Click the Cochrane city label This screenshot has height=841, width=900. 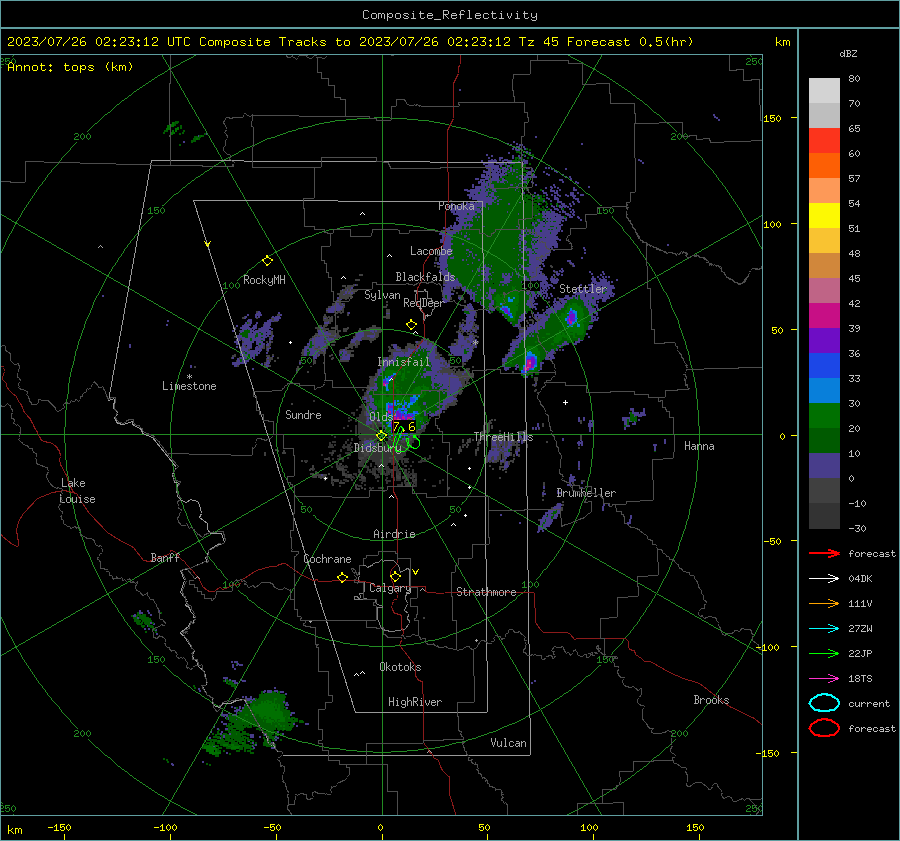click(327, 559)
